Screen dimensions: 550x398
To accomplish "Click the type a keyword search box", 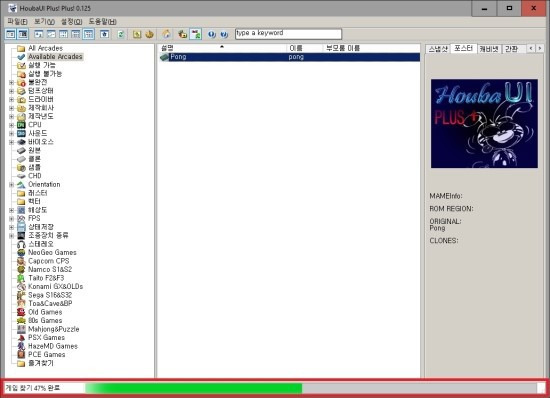I will pos(288,34).
